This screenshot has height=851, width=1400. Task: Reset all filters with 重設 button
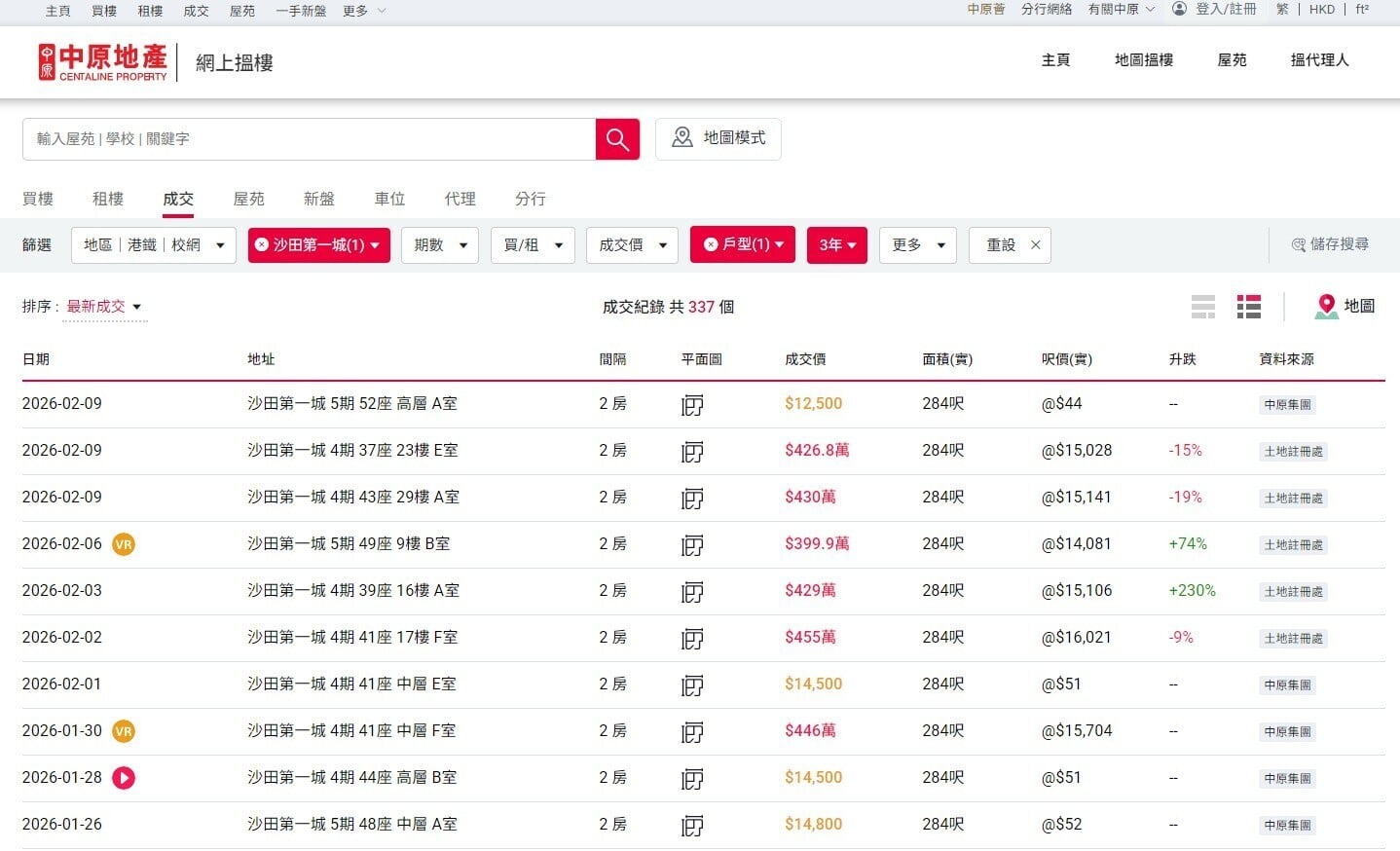pyautogui.click(x=1010, y=245)
